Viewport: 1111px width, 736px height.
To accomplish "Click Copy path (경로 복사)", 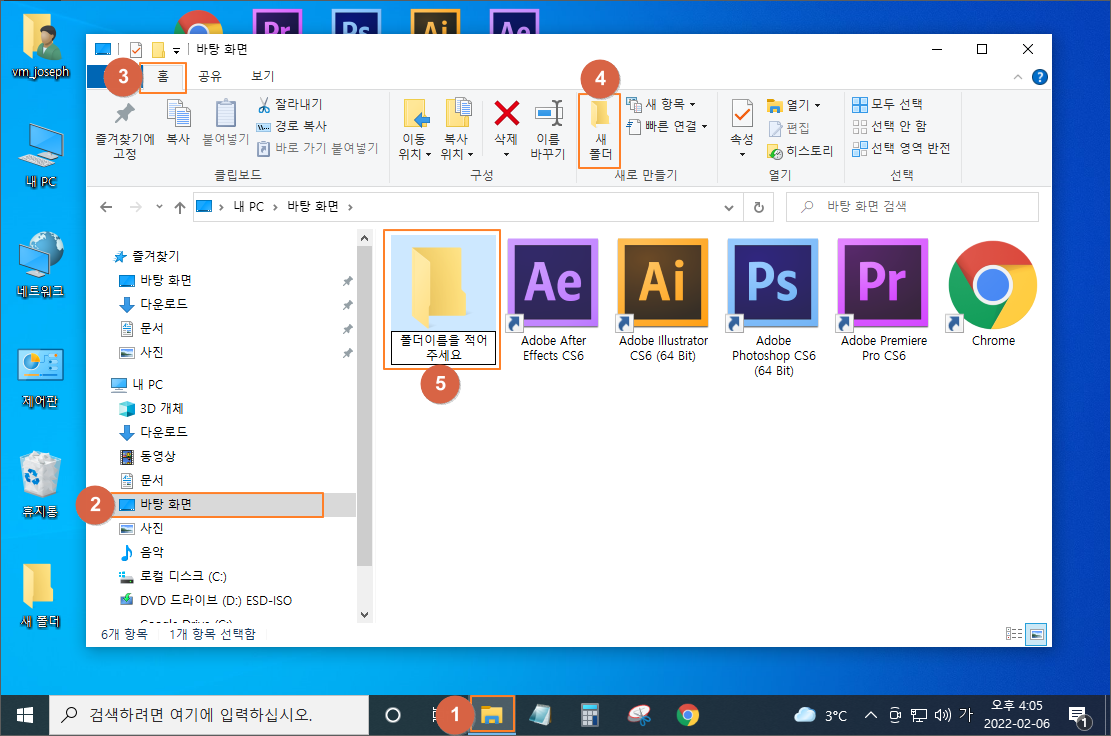I will point(292,126).
